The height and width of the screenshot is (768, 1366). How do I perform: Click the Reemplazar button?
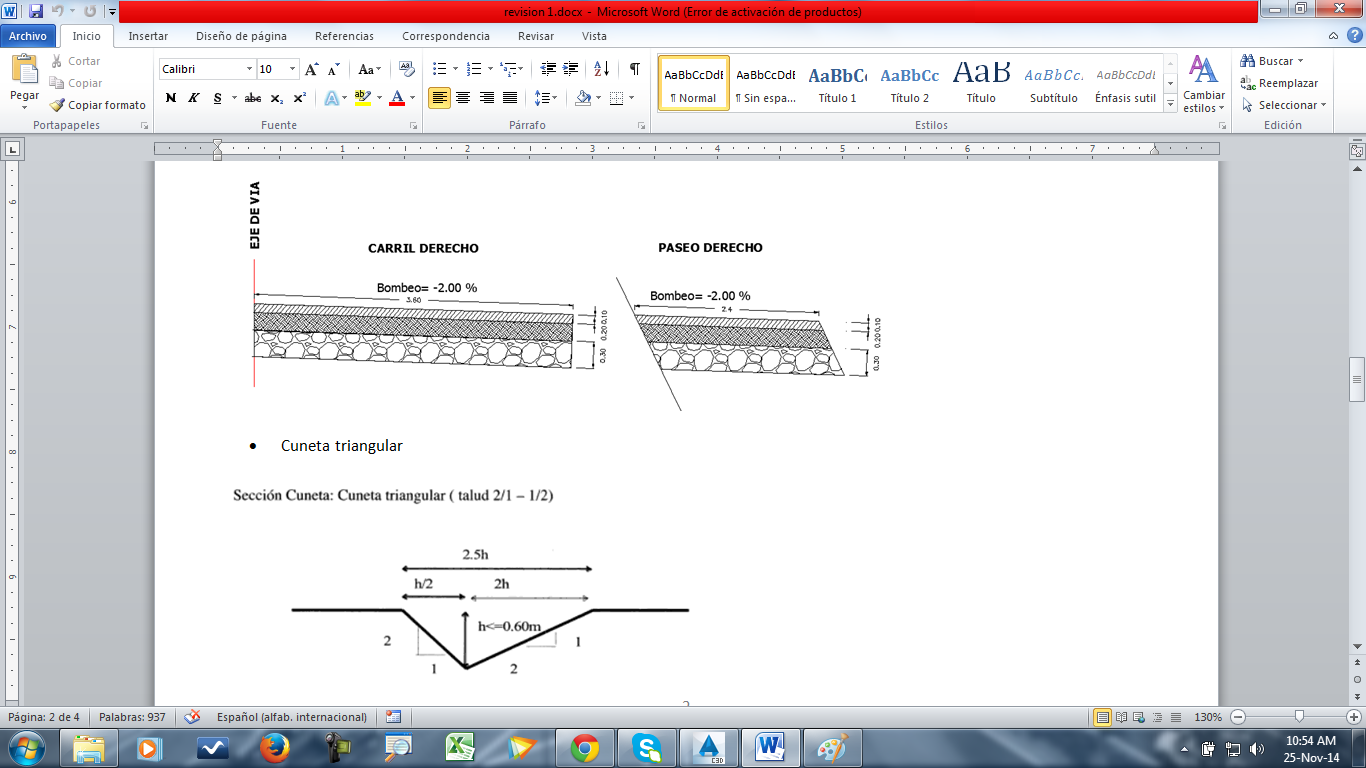click(1279, 83)
